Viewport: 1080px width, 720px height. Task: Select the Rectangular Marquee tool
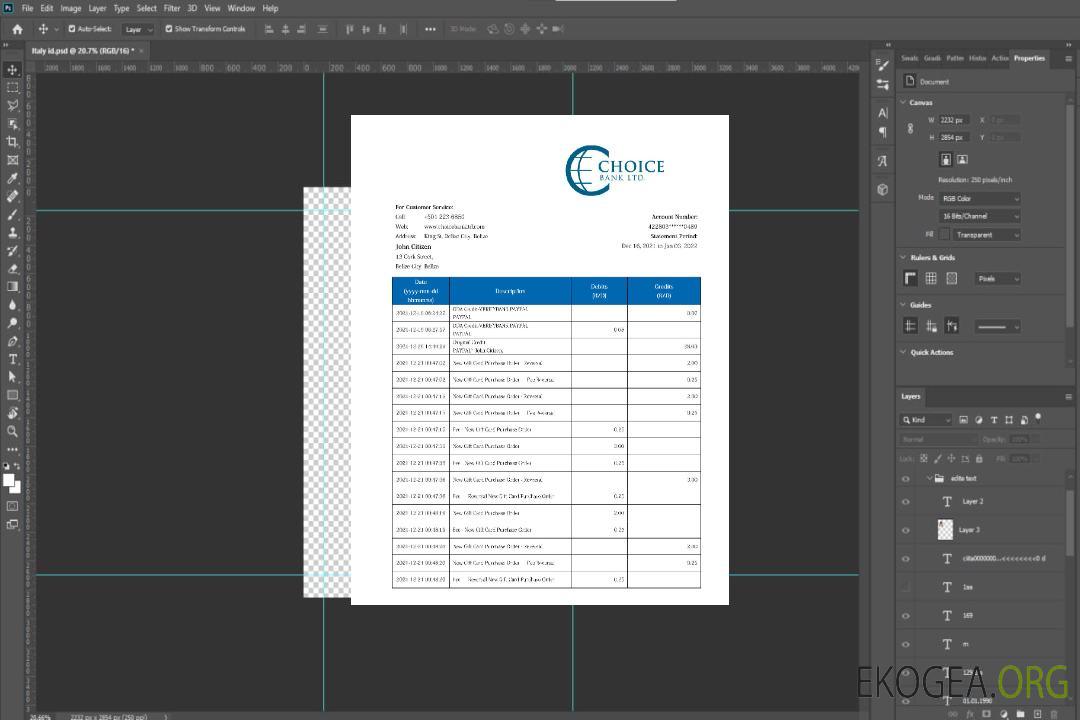12,88
